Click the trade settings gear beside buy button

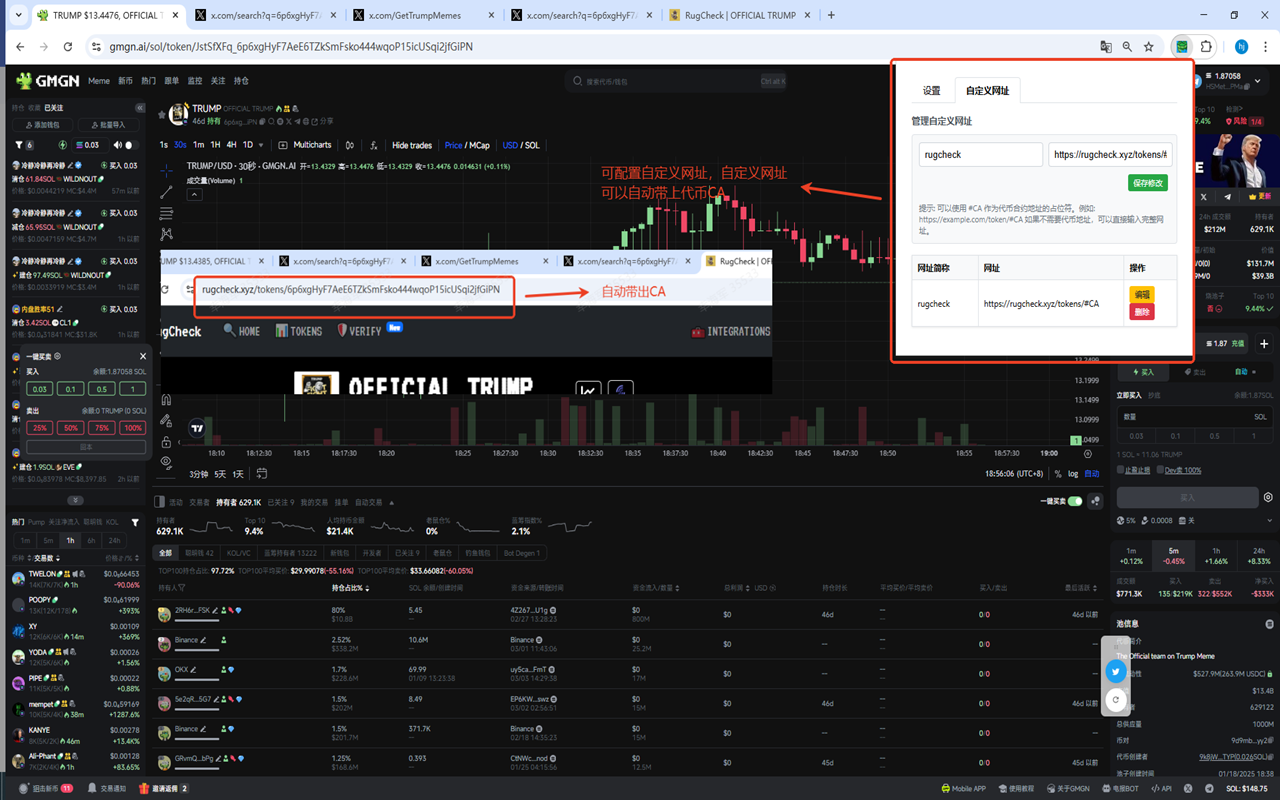point(1268,497)
